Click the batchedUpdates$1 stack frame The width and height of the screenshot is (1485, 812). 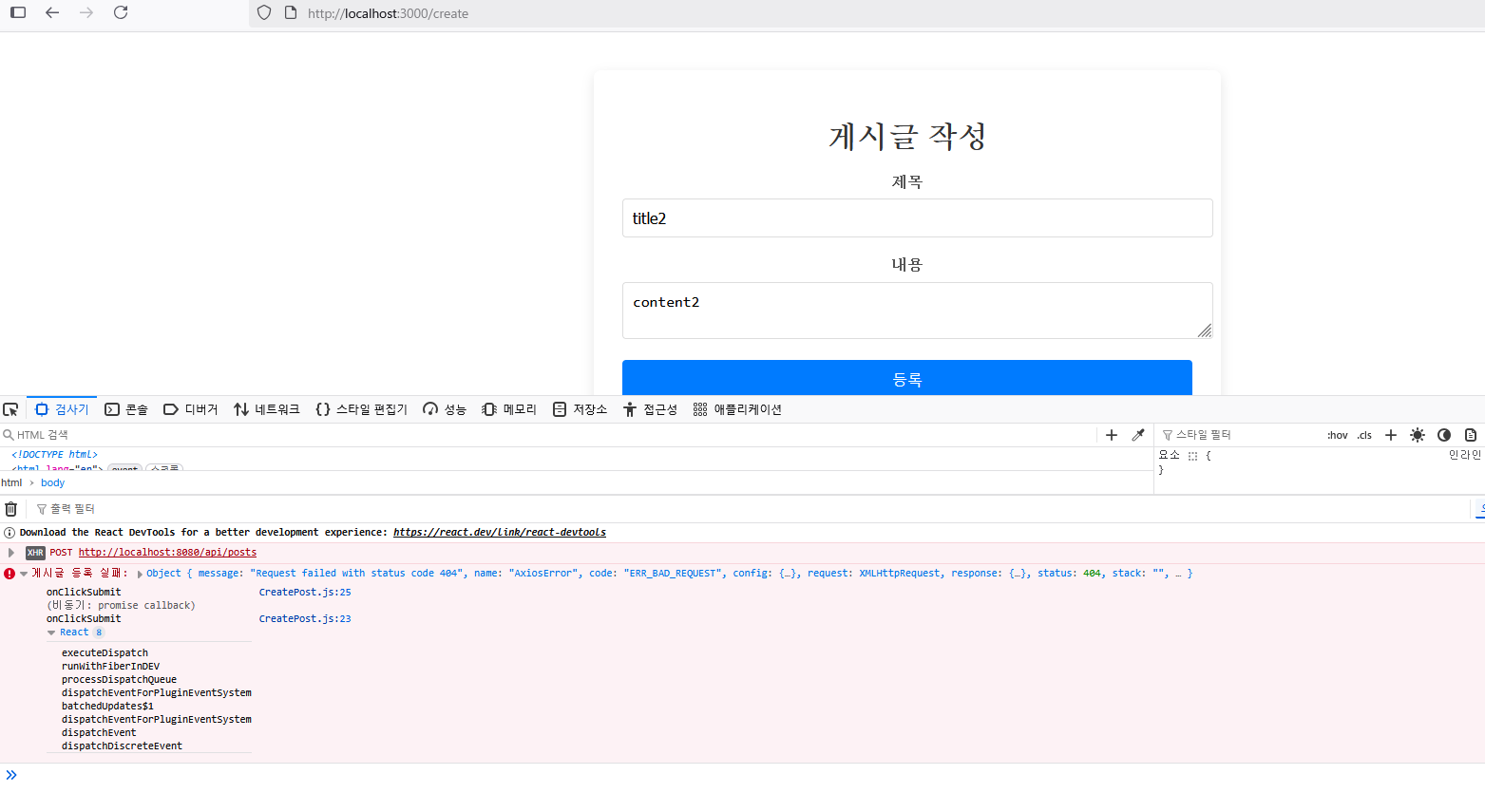pyautogui.click(x=107, y=706)
